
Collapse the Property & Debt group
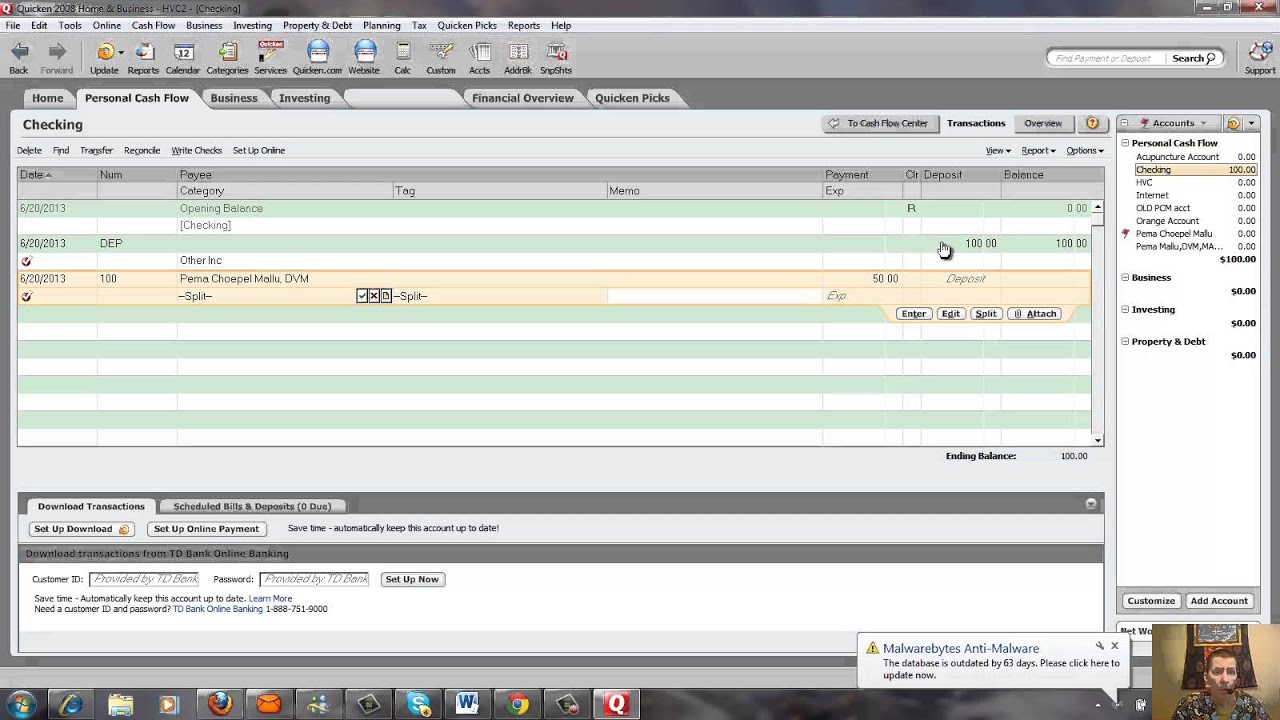point(1125,341)
